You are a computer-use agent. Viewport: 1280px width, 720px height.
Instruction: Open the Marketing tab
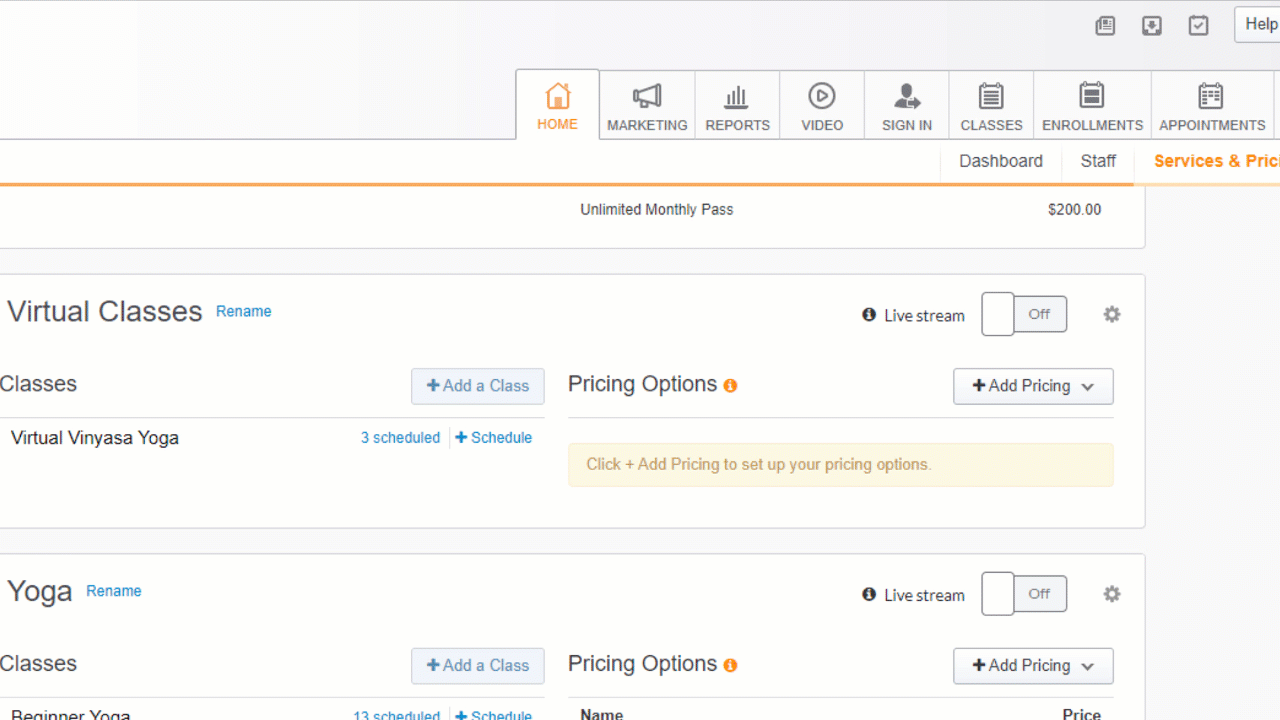(647, 105)
